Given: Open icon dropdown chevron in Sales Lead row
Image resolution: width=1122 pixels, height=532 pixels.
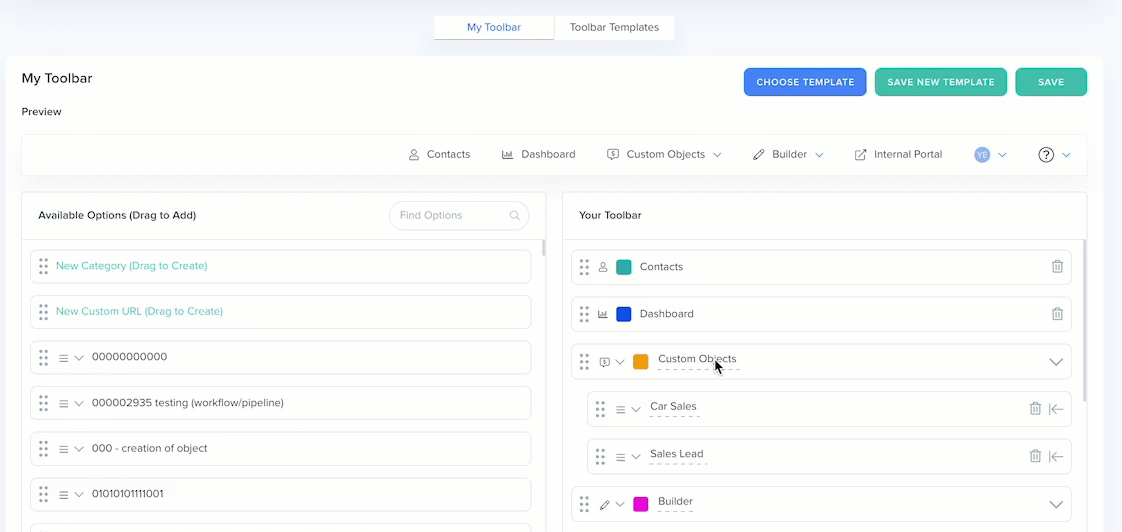Looking at the screenshot, I should click(636, 457).
